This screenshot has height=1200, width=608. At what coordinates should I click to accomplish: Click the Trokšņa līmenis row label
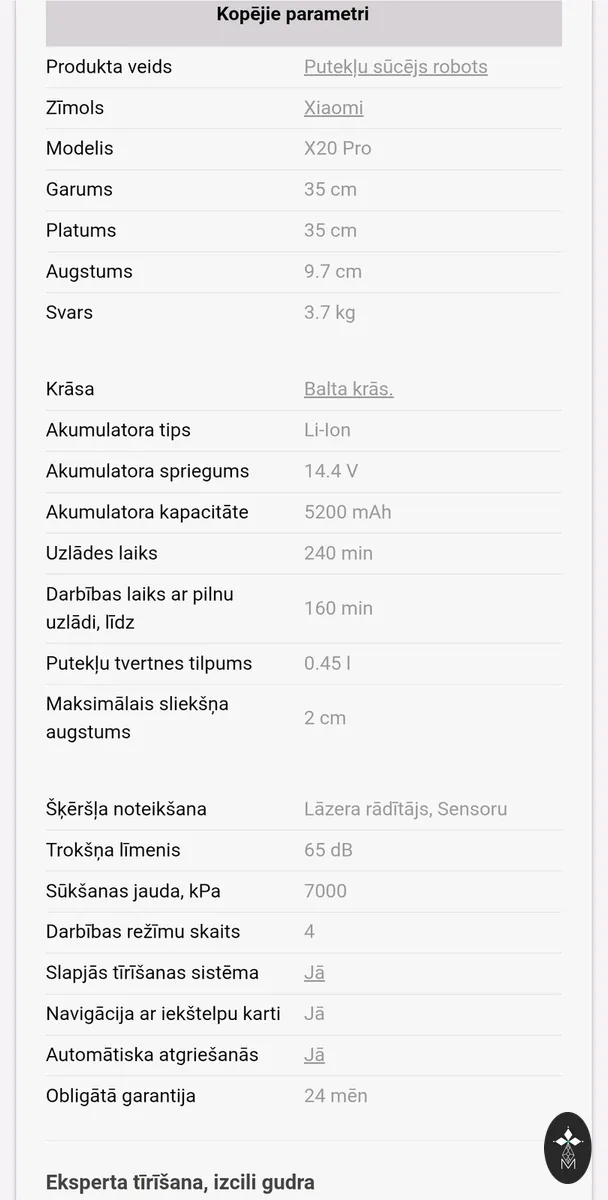(x=113, y=850)
